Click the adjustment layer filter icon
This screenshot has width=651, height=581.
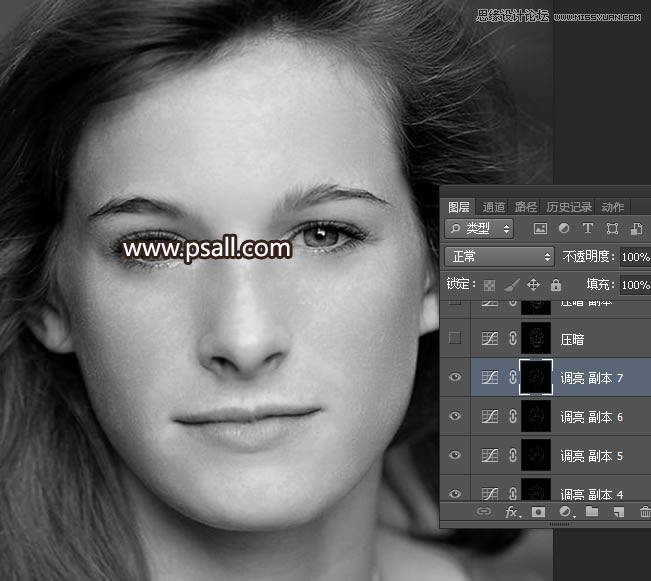point(564,229)
